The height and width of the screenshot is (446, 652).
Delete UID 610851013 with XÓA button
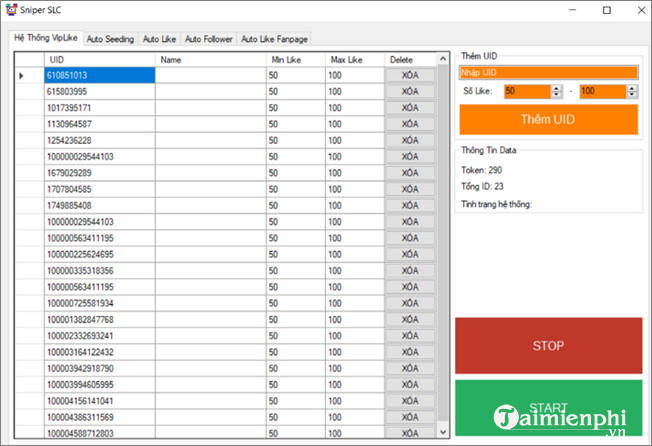[409, 75]
